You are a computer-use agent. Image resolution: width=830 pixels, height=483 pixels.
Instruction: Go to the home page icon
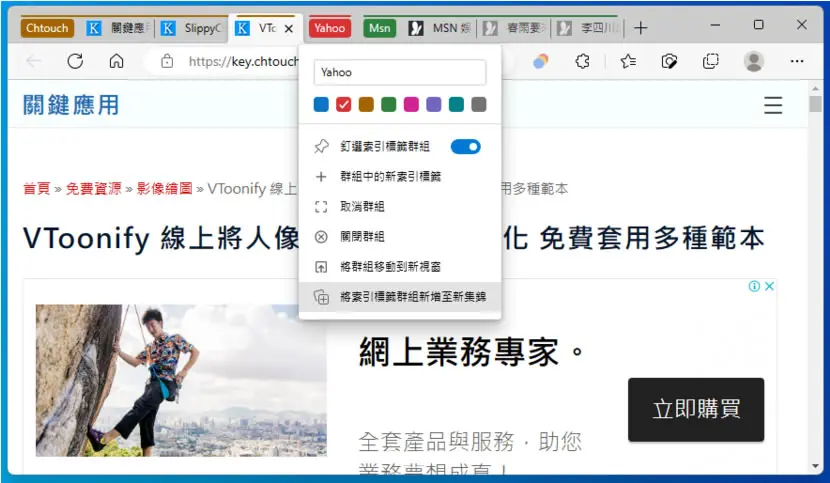pos(116,61)
